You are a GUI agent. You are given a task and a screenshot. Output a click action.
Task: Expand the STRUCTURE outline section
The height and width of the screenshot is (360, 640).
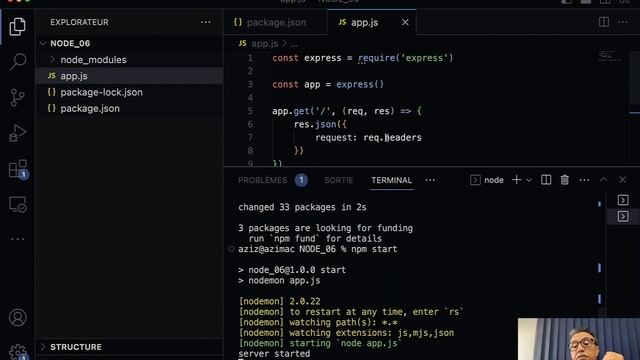coord(130,347)
